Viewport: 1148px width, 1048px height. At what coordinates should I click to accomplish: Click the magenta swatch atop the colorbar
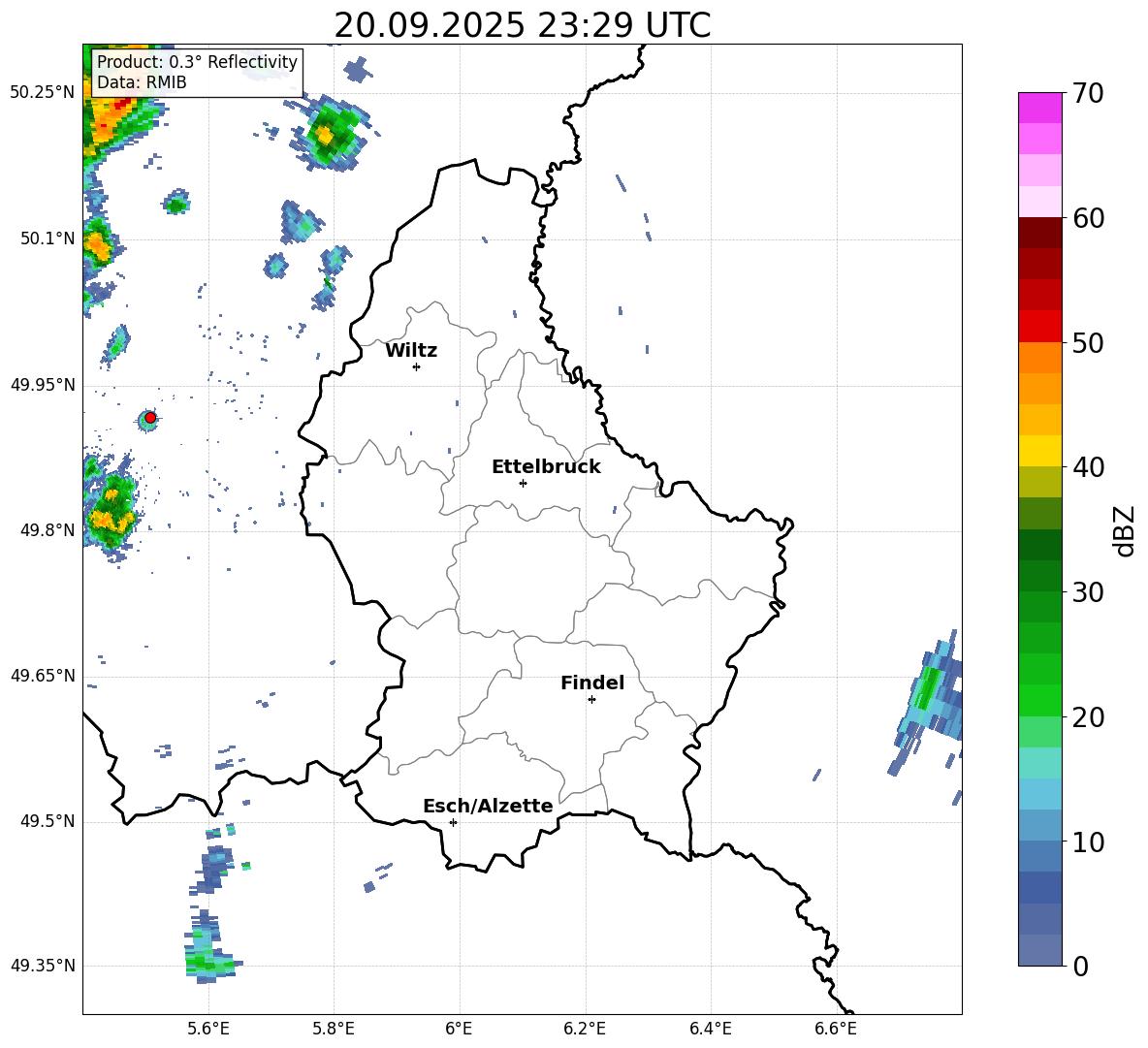pos(1040,108)
